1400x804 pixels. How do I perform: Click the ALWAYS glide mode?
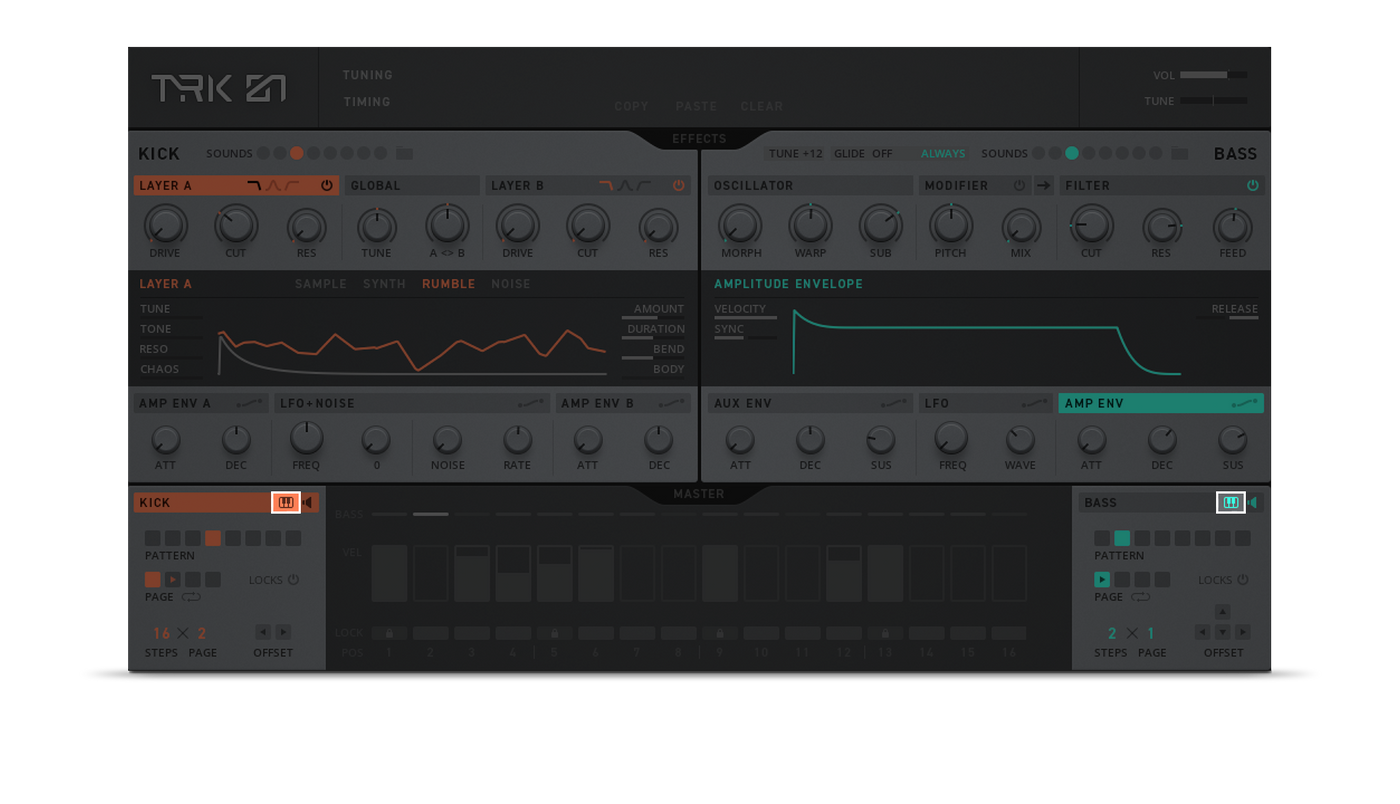tap(943, 154)
